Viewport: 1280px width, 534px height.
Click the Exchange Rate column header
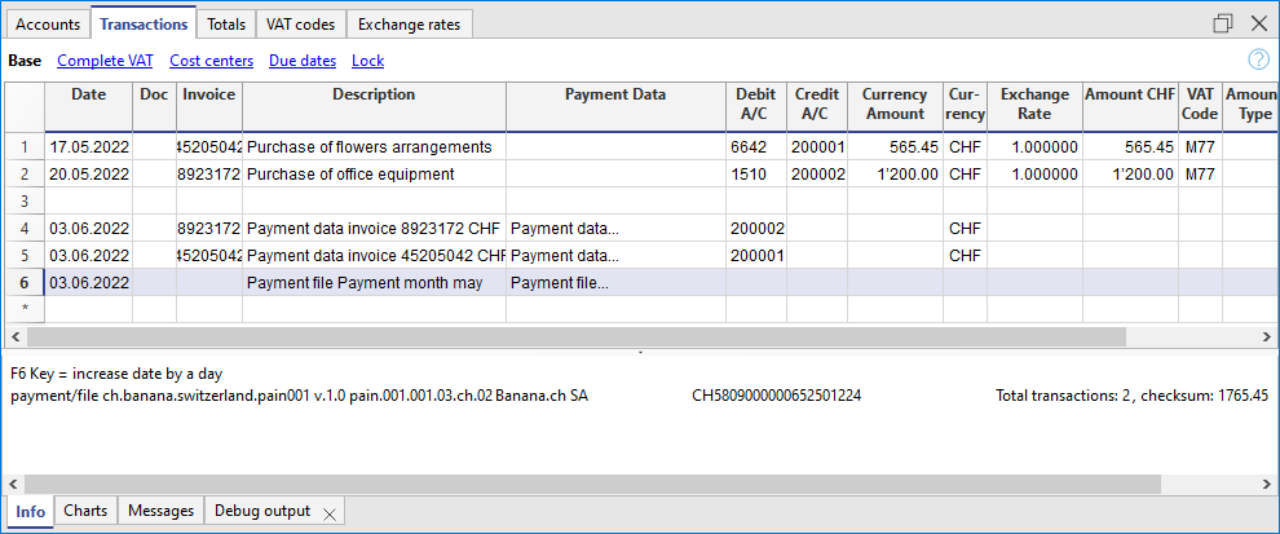(1035, 105)
